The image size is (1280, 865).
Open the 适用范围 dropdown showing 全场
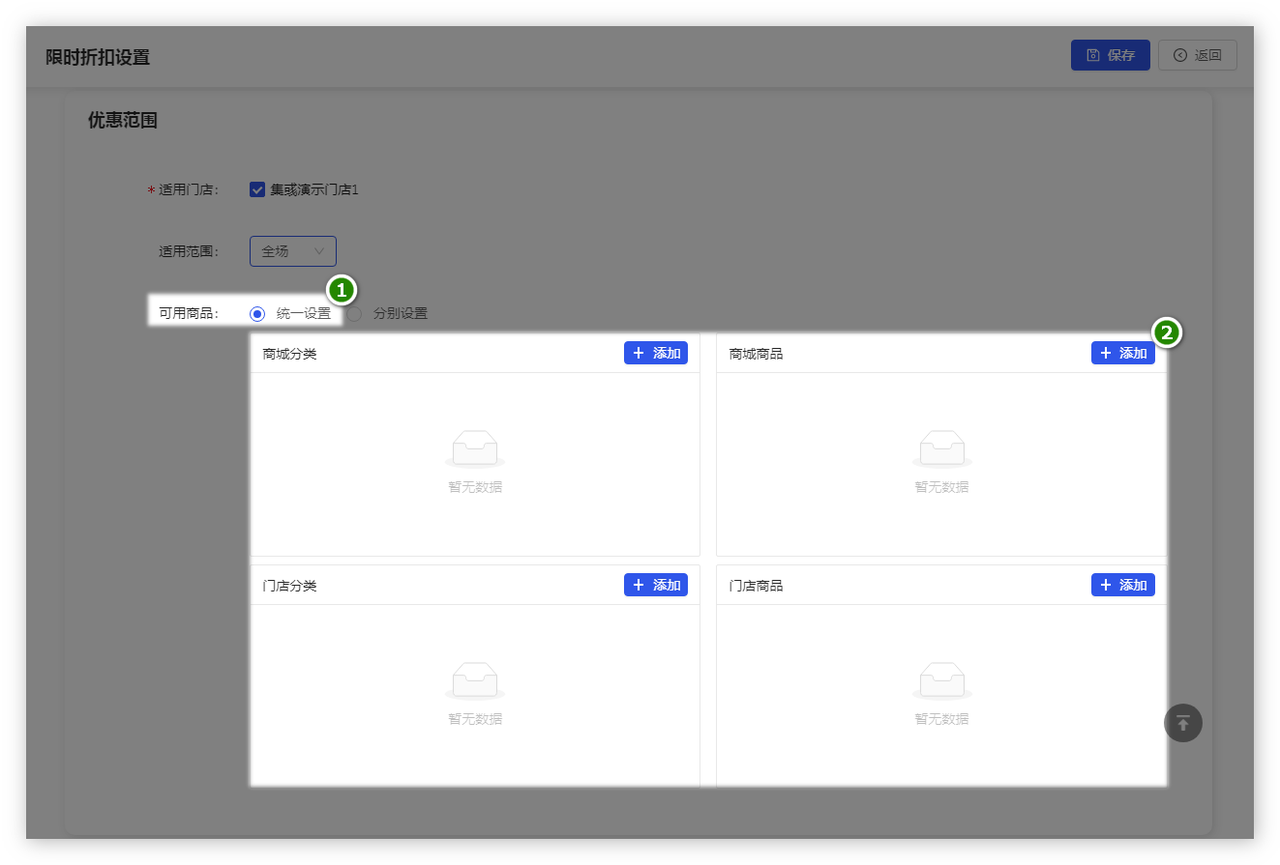pyautogui.click(x=293, y=251)
